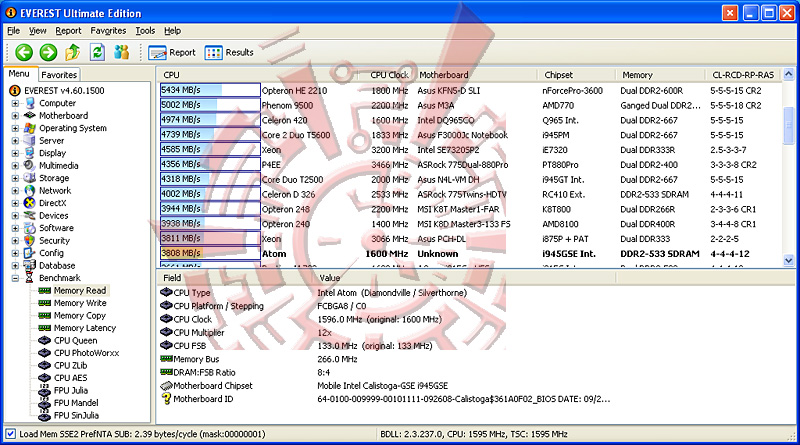Sort by the Motherboard column header

tap(443, 75)
